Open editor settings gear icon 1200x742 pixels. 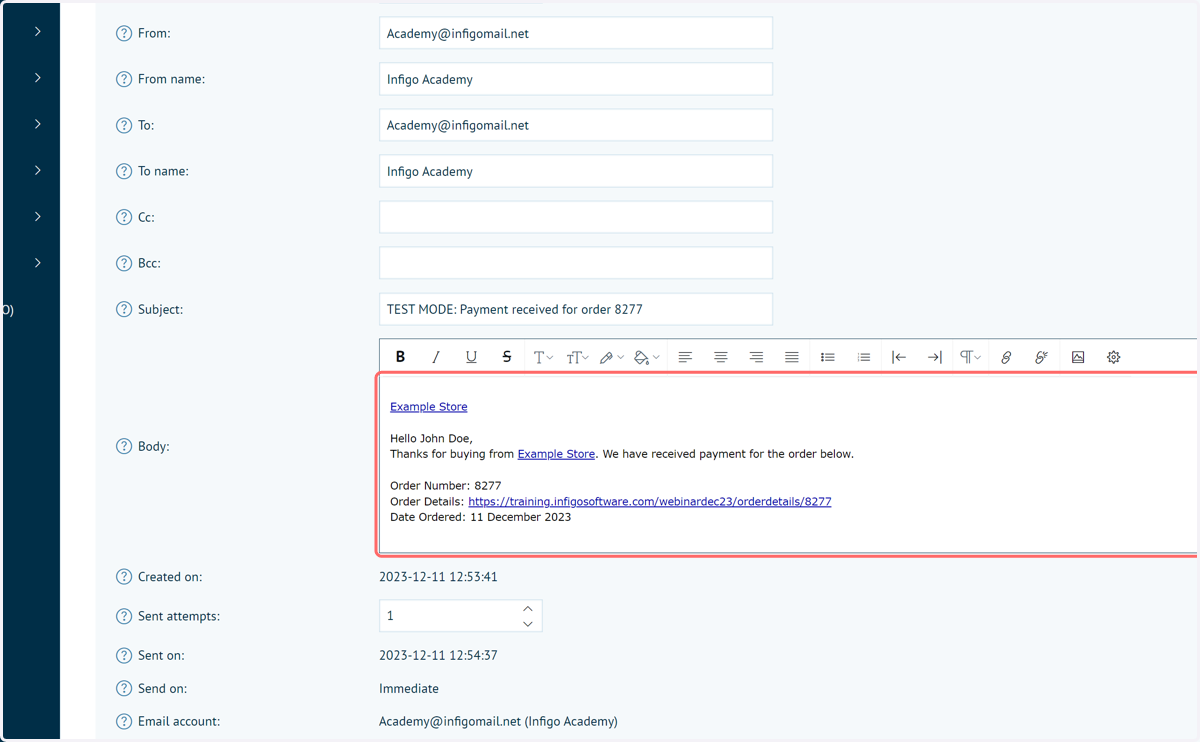click(1114, 357)
